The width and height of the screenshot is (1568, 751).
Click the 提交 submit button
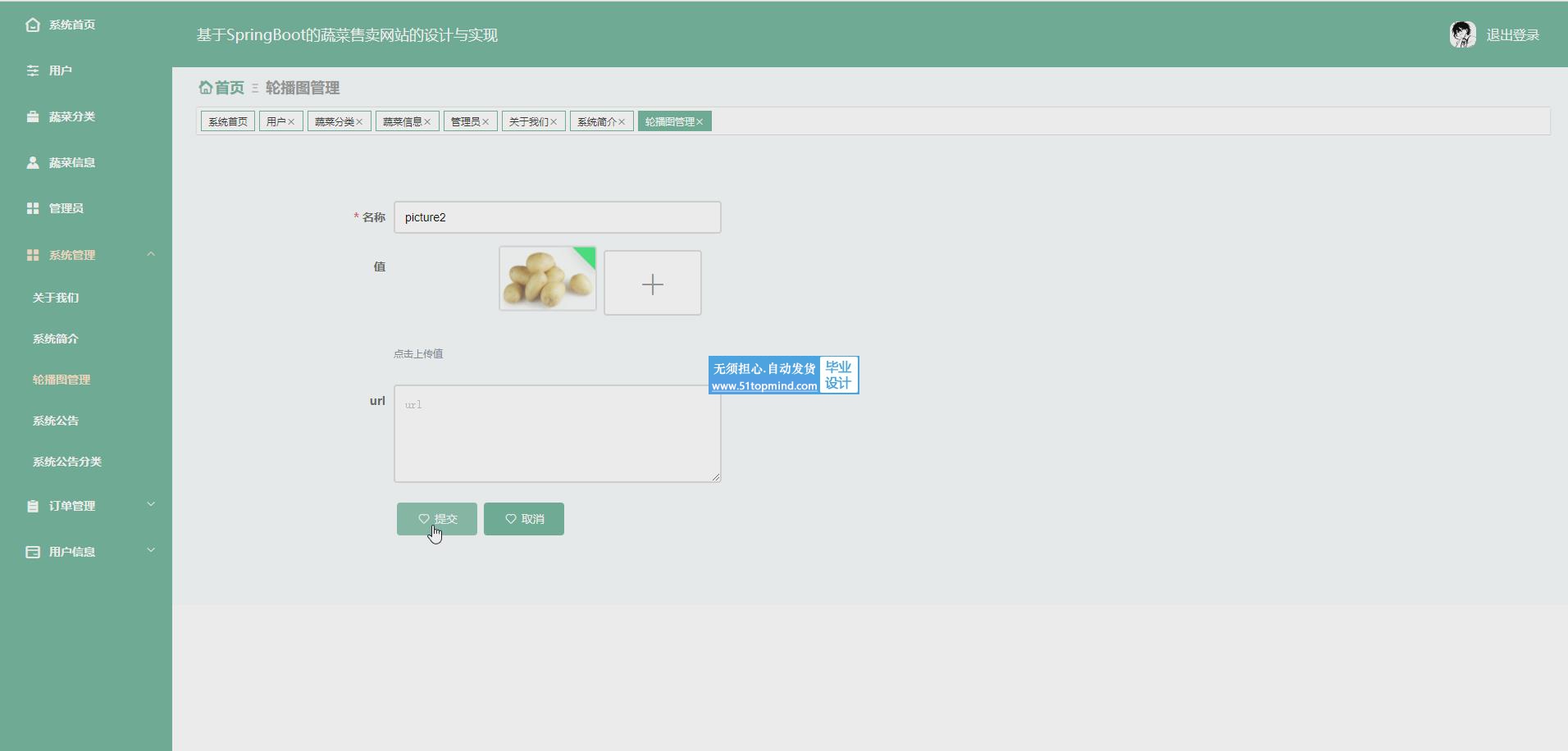437,519
